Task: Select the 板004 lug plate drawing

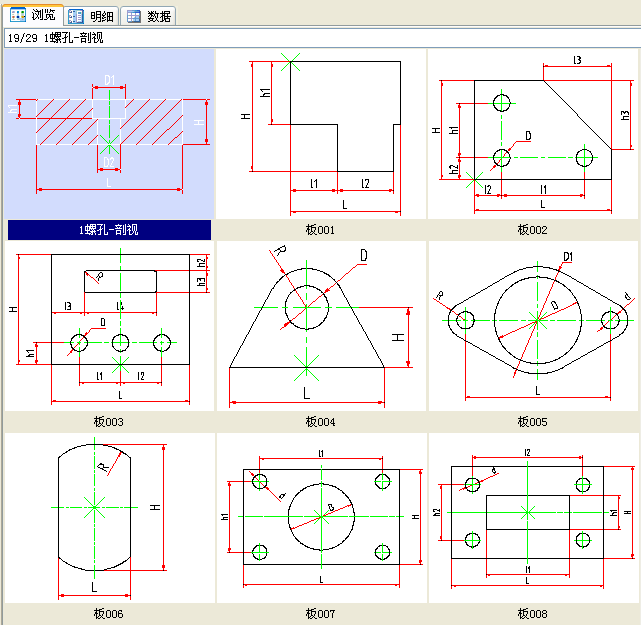Action: (320, 325)
